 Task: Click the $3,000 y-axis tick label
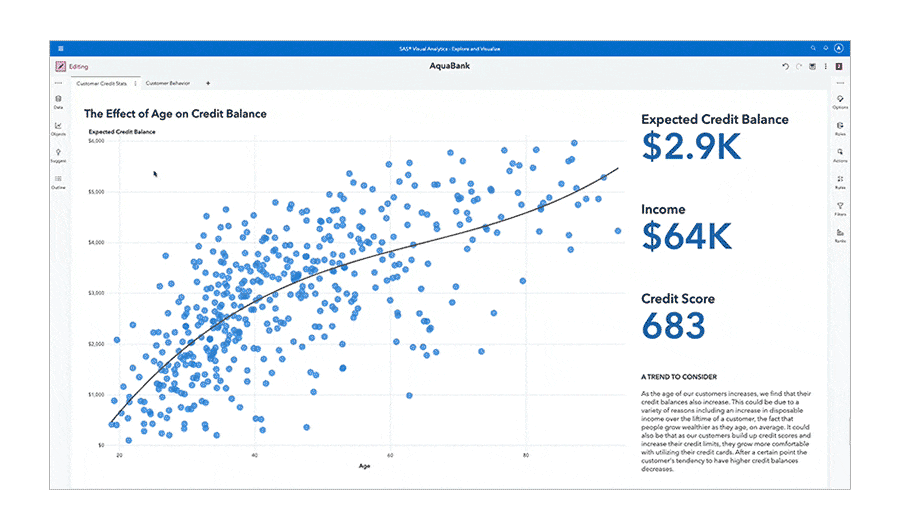96,293
